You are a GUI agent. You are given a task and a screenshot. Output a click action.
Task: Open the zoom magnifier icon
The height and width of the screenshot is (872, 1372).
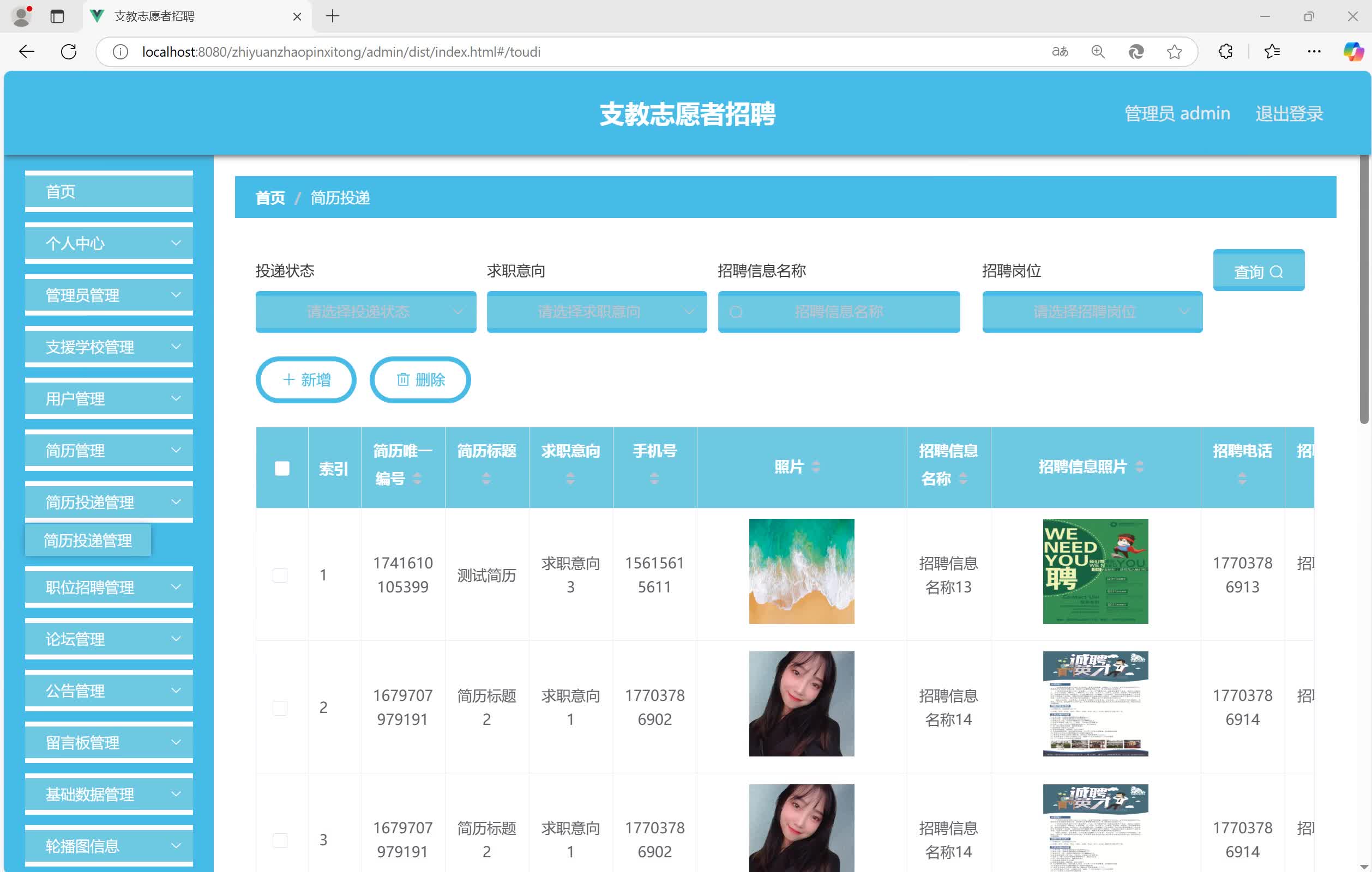[x=1098, y=52]
